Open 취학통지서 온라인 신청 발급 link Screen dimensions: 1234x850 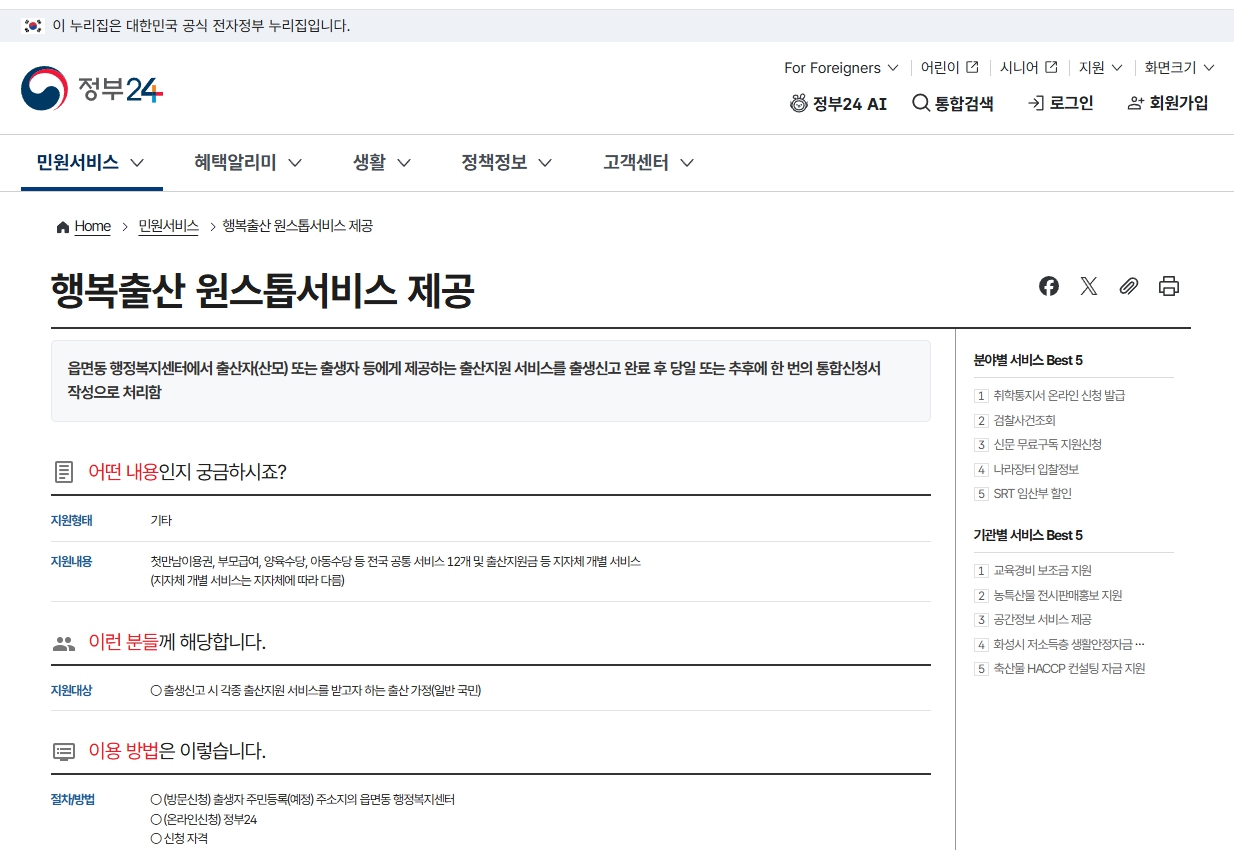[x=1059, y=396]
